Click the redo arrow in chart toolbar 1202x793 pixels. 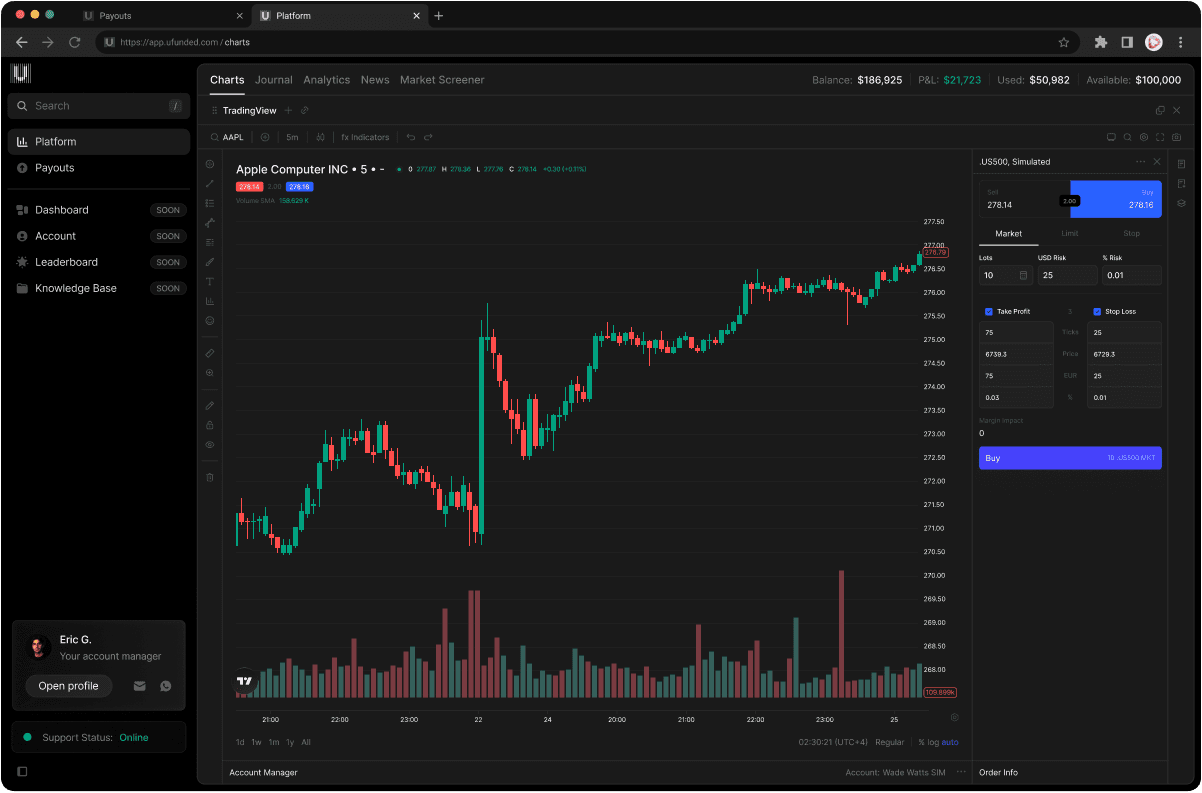(428, 137)
